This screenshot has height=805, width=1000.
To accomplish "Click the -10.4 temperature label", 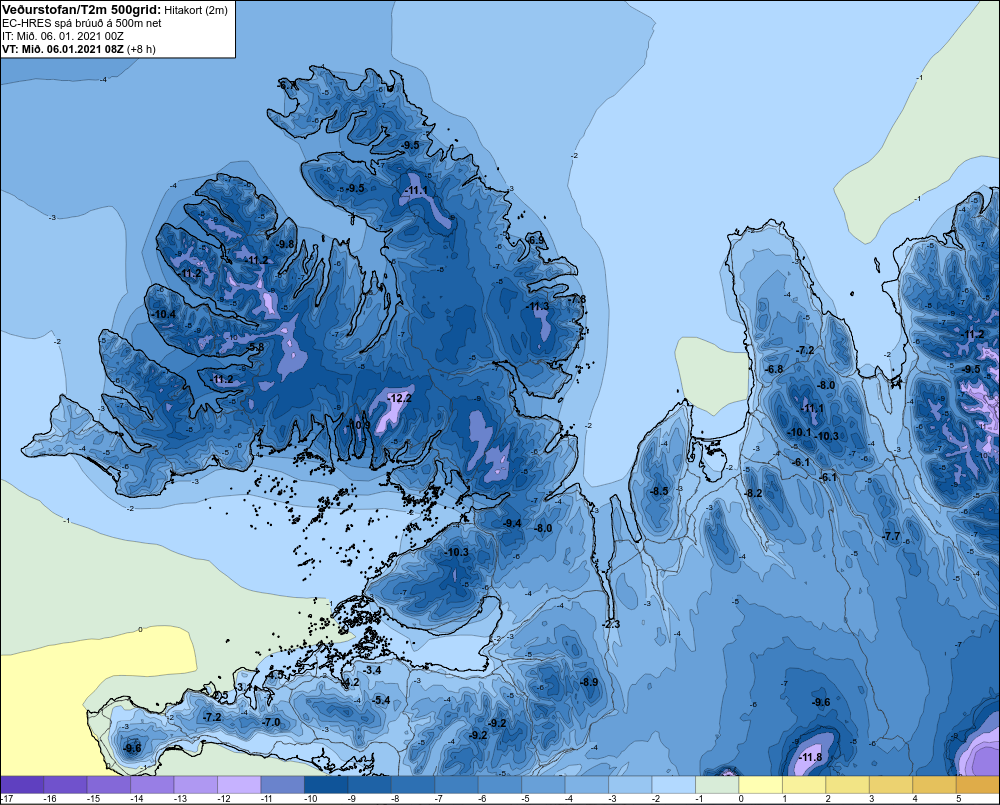I will pos(164,314).
